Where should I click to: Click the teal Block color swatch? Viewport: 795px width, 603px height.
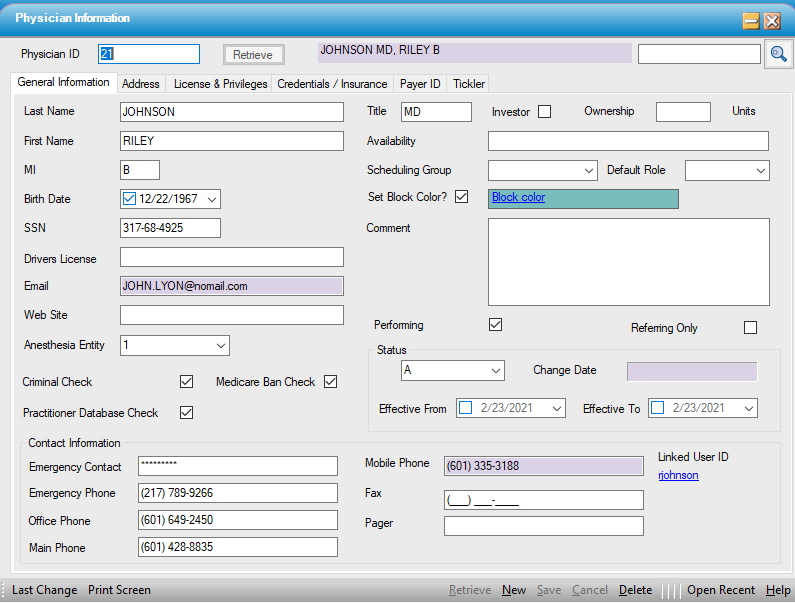click(583, 198)
